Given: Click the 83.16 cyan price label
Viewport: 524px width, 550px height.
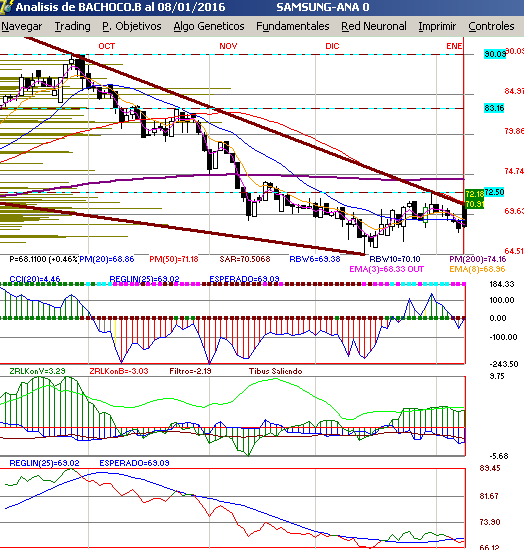Looking at the screenshot, I should tap(494, 108).
